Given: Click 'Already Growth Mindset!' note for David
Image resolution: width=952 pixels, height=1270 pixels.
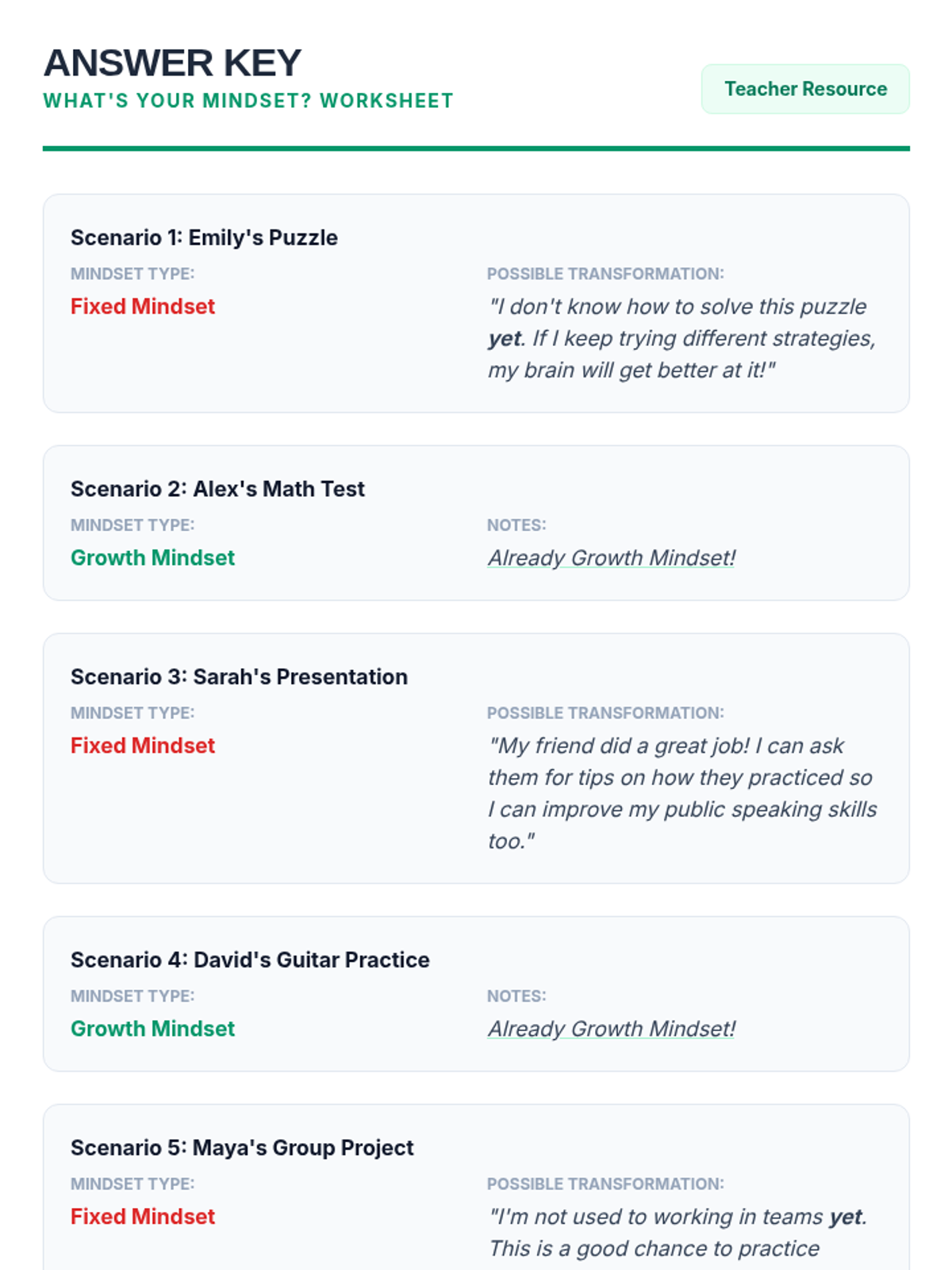Looking at the screenshot, I should [x=611, y=1029].
